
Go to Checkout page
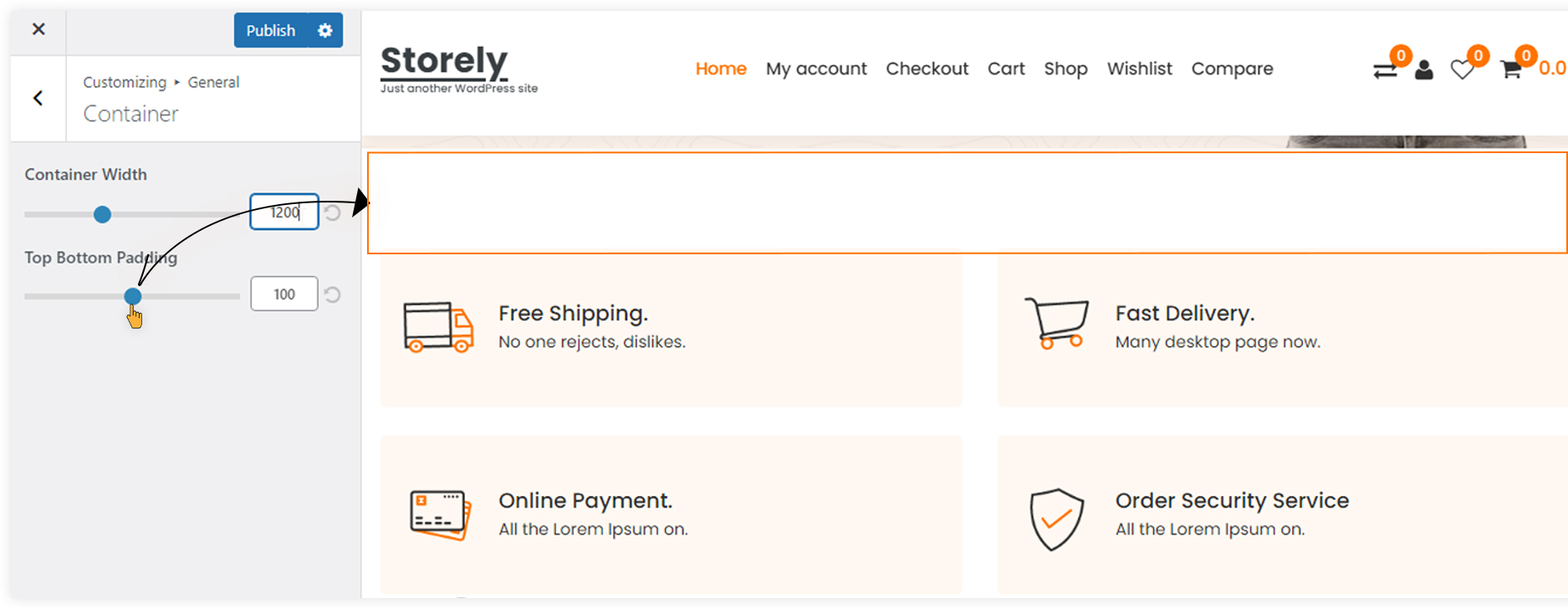pyautogui.click(x=927, y=69)
